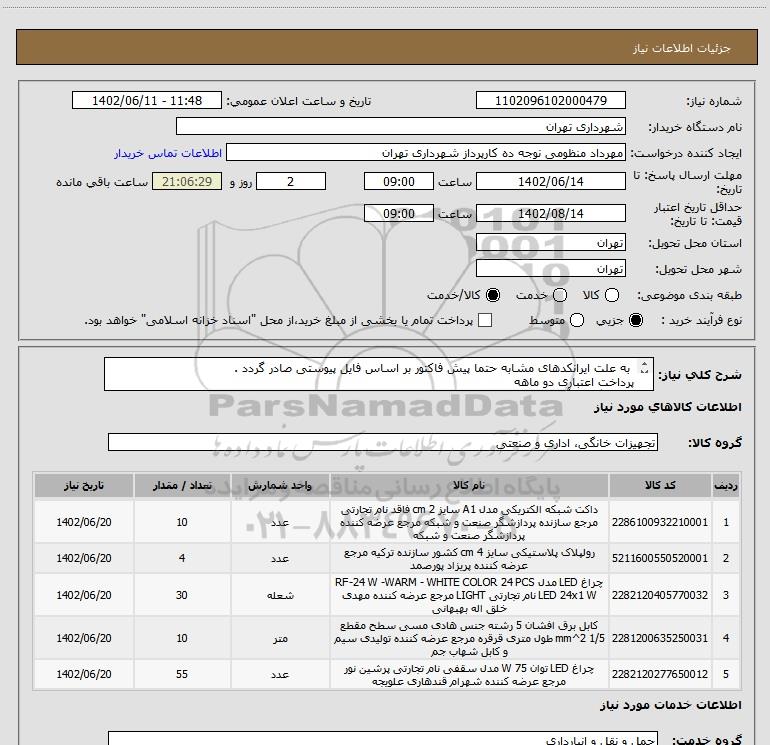The height and width of the screenshot is (745, 770).
Task: Click the unit شعله in row 3
Action: point(280,596)
